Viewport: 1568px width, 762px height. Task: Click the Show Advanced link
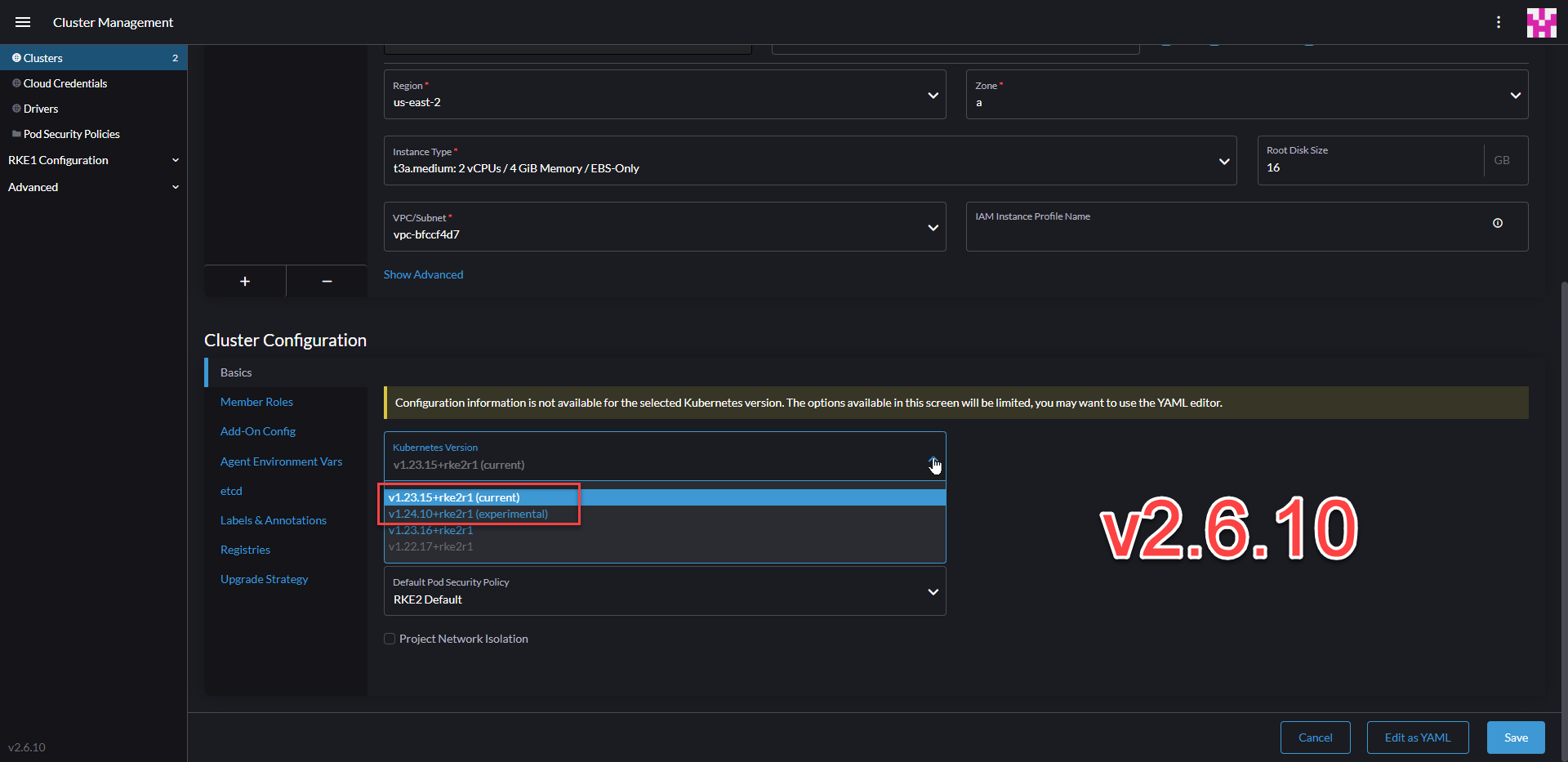click(x=423, y=274)
